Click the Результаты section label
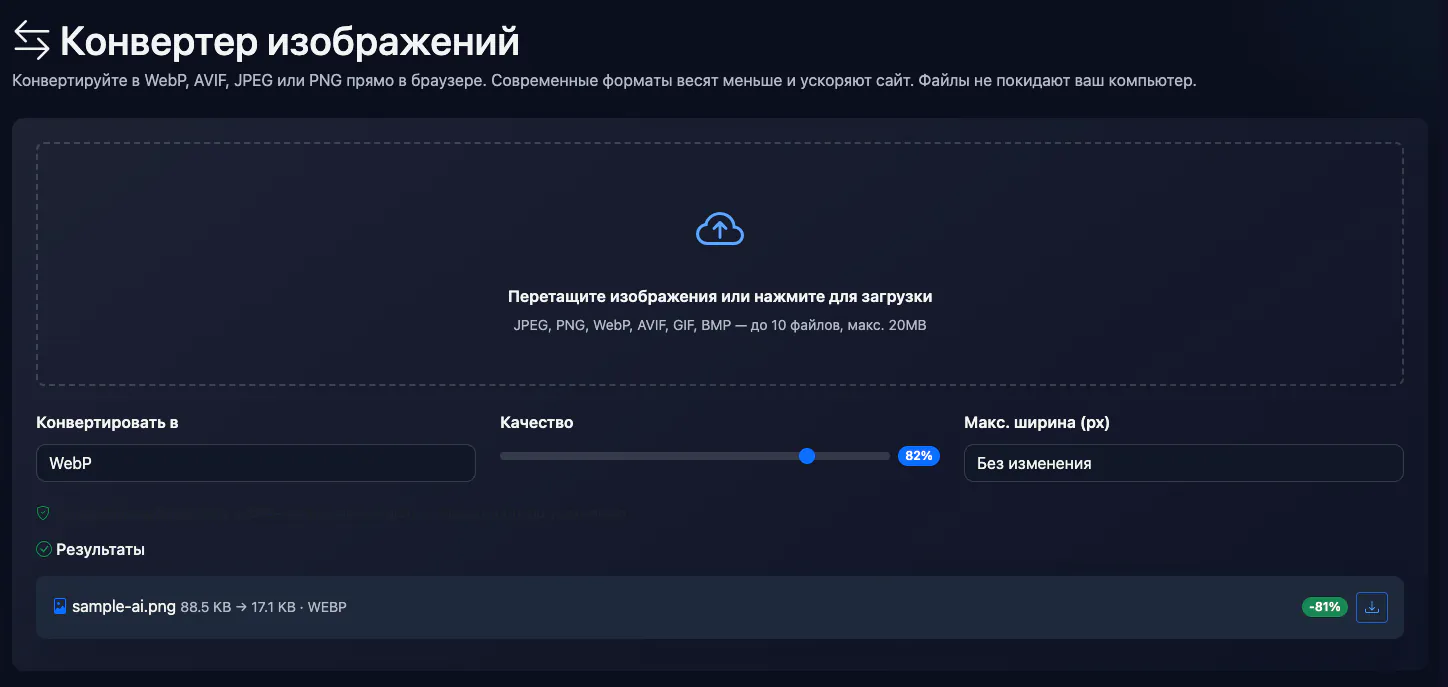This screenshot has height=687, width=1448. pyautogui.click(x=100, y=549)
